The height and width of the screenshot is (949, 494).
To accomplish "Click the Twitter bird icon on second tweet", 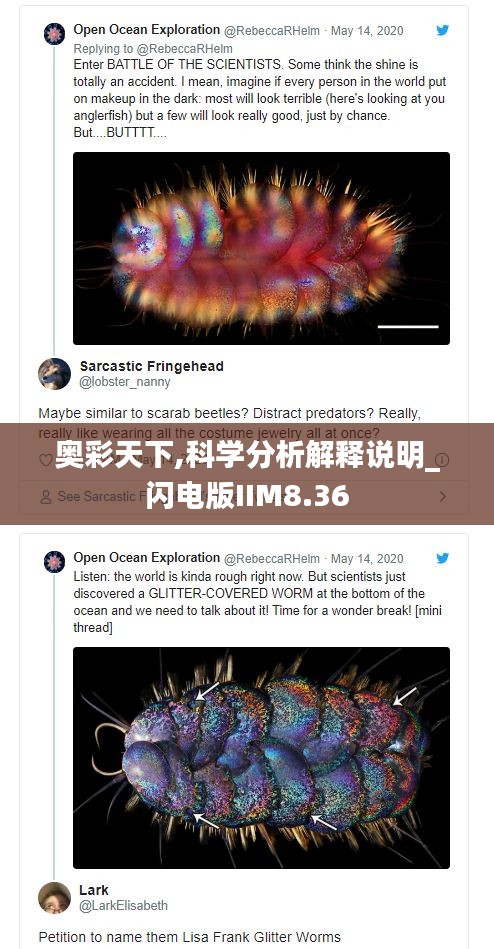I will pyautogui.click(x=443, y=558).
